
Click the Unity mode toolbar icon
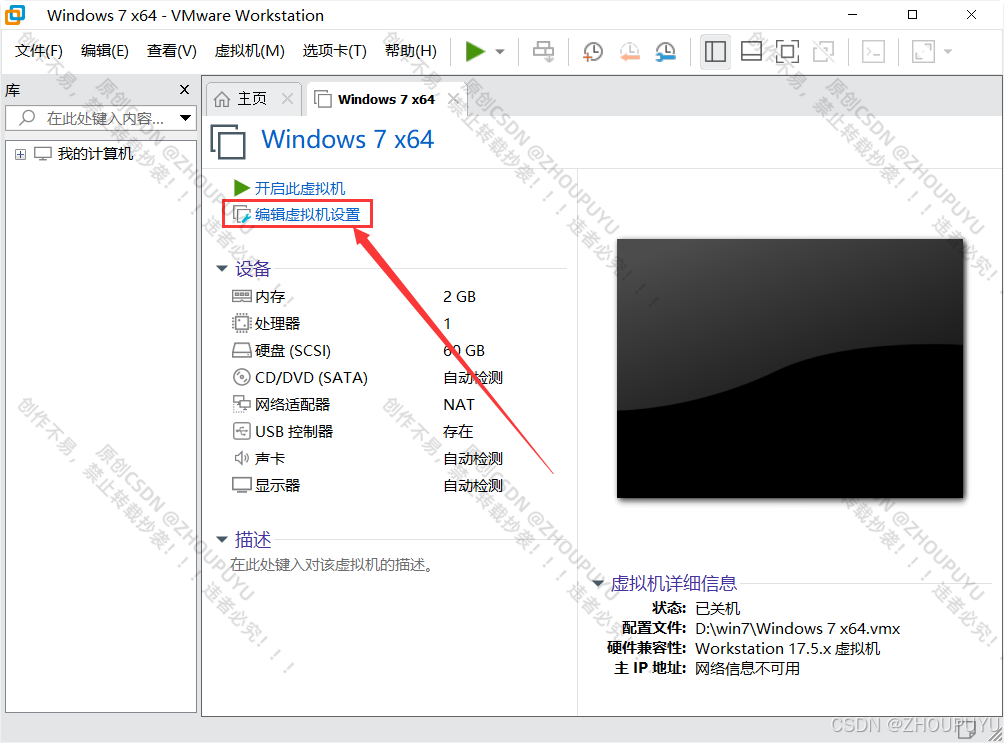823,51
